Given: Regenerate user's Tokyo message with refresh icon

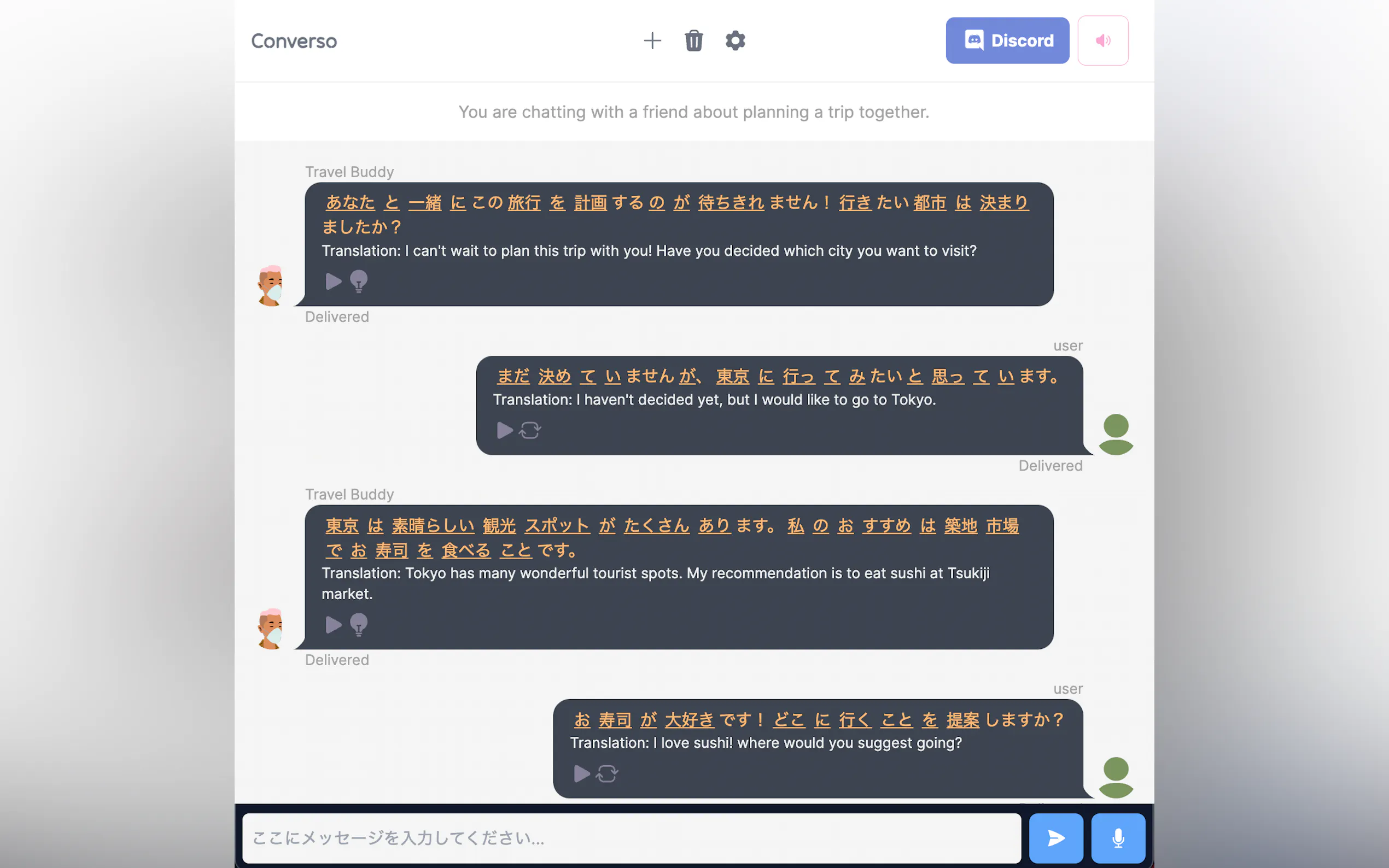Looking at the screenshot, I should [530, 430].
